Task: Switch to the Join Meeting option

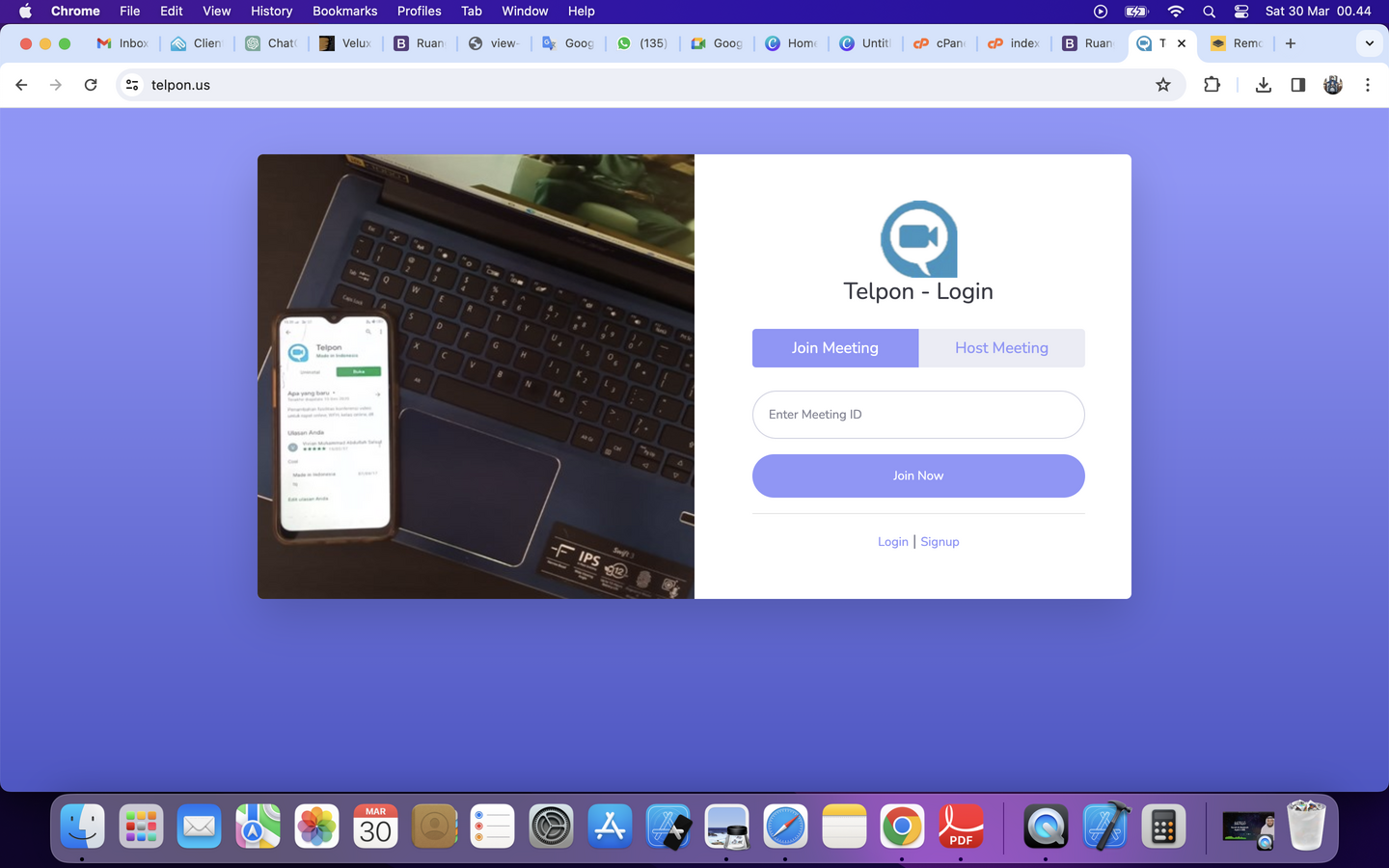Action: coord(834,348)
